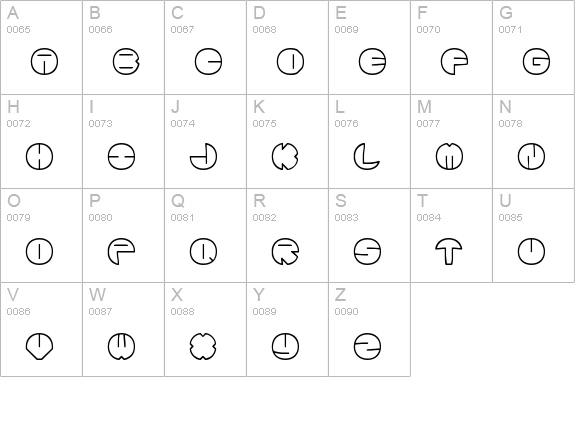Click the shield-shaped V glyph

(x=40, y=346)
